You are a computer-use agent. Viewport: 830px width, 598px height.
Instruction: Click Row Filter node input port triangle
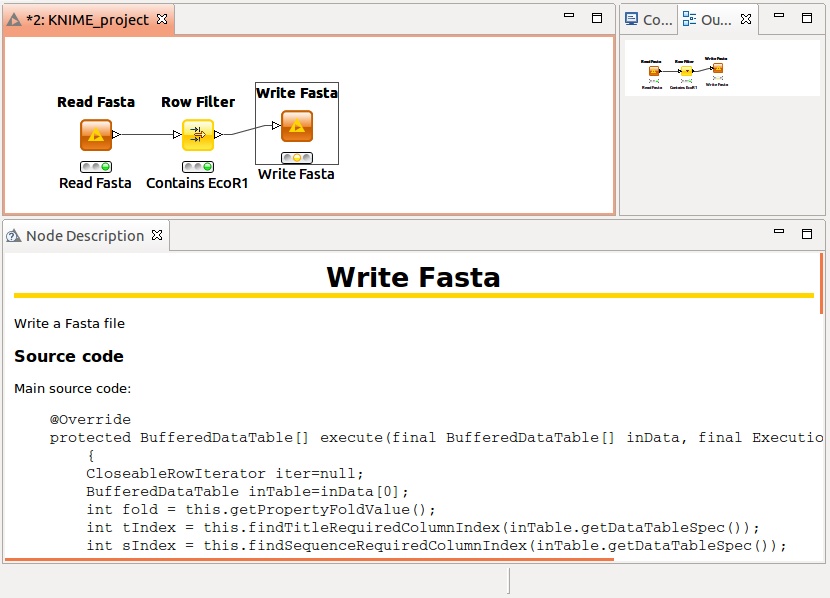(177, 134)
